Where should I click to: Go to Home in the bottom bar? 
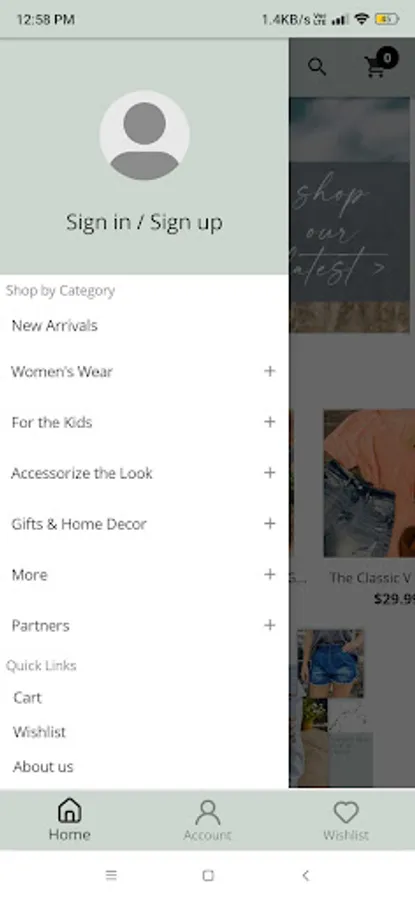69,819
